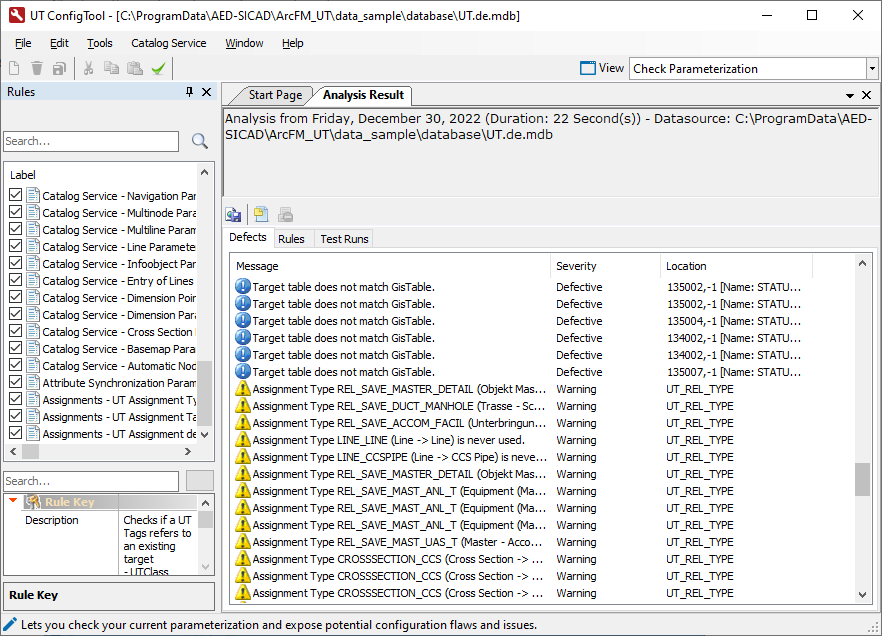
Task: Open the Tools menu
Action: [100, 43]
